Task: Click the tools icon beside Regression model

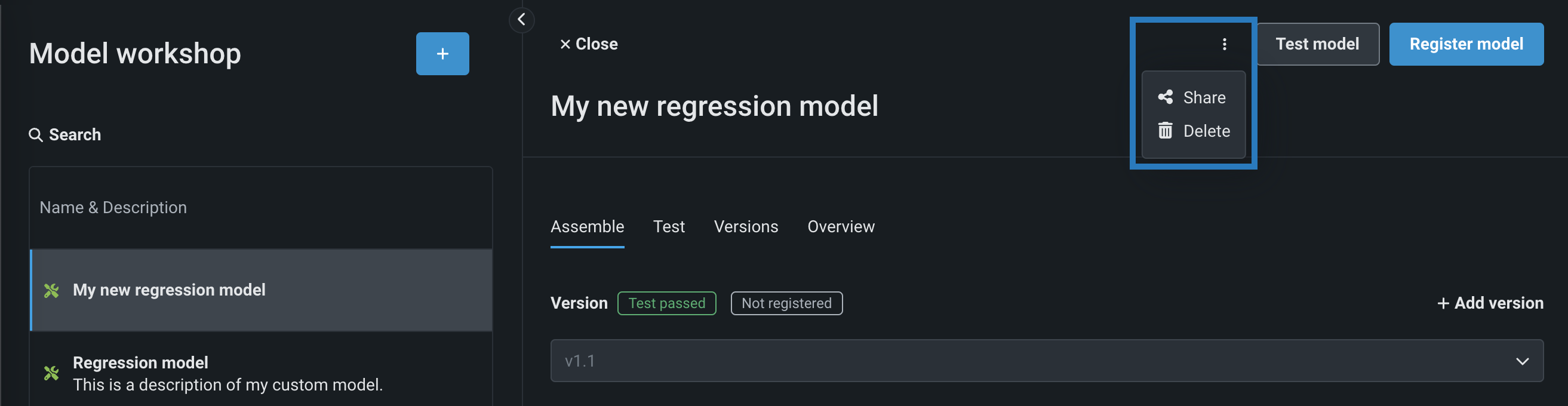Action: [52, 373]
